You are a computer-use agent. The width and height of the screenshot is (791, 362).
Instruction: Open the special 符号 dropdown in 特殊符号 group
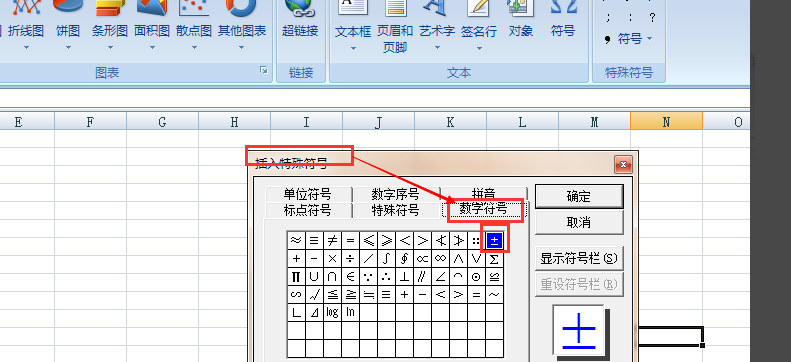click(x=629, y=39)
